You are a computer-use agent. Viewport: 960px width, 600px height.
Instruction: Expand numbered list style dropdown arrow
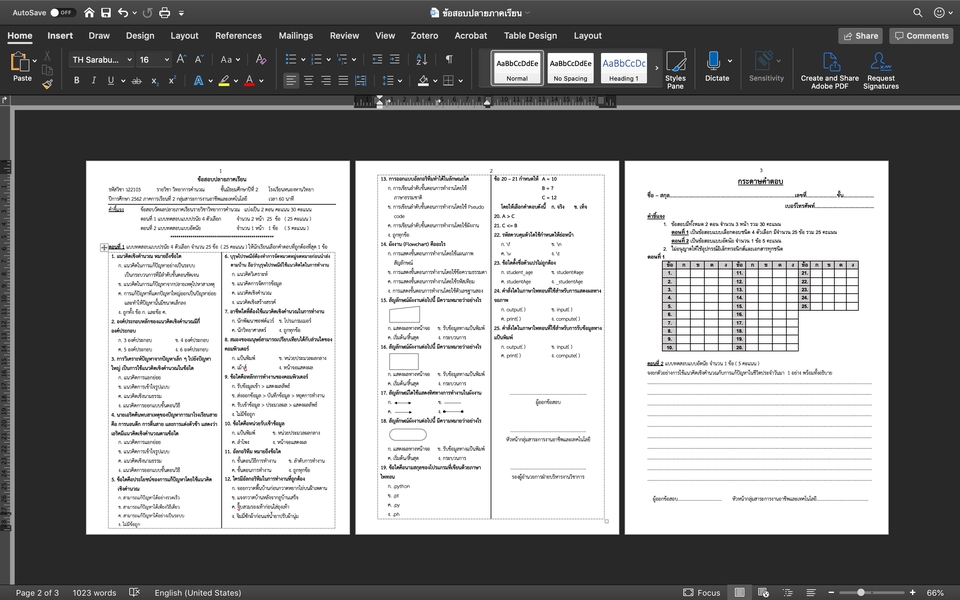click(328, 59)
